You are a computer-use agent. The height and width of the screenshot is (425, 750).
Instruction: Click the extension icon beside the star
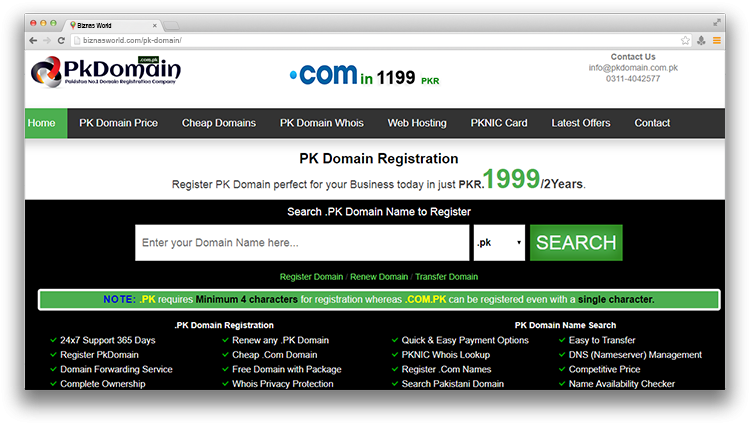coord(701,40)
